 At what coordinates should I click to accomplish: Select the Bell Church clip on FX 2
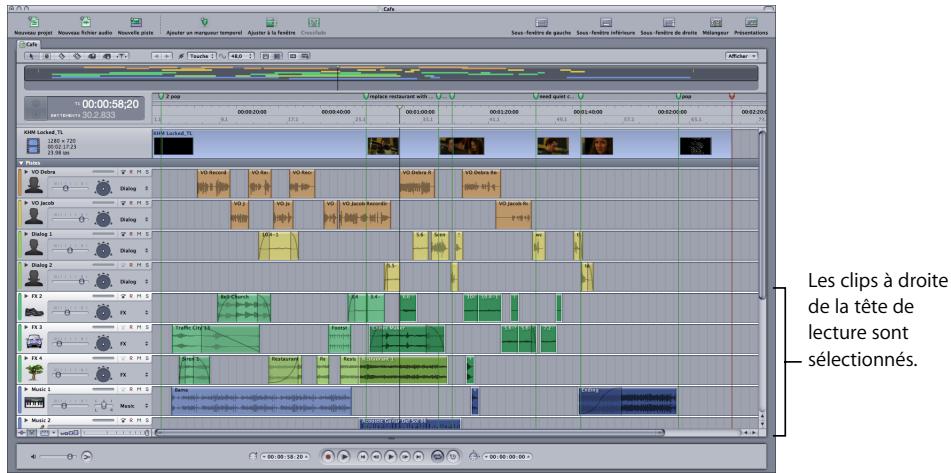point(244,307)
